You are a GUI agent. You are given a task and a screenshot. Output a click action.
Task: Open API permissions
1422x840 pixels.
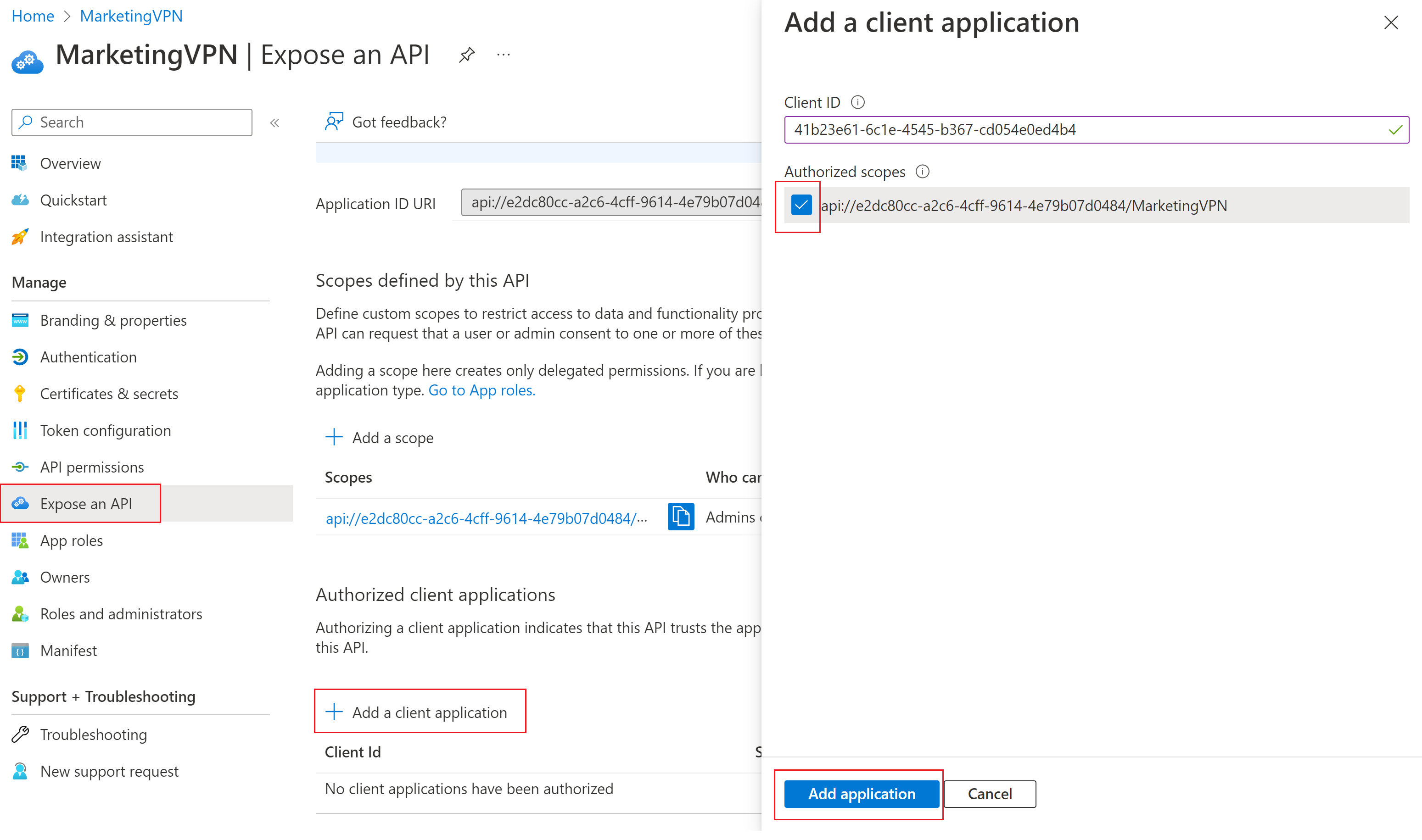point(92,467)
